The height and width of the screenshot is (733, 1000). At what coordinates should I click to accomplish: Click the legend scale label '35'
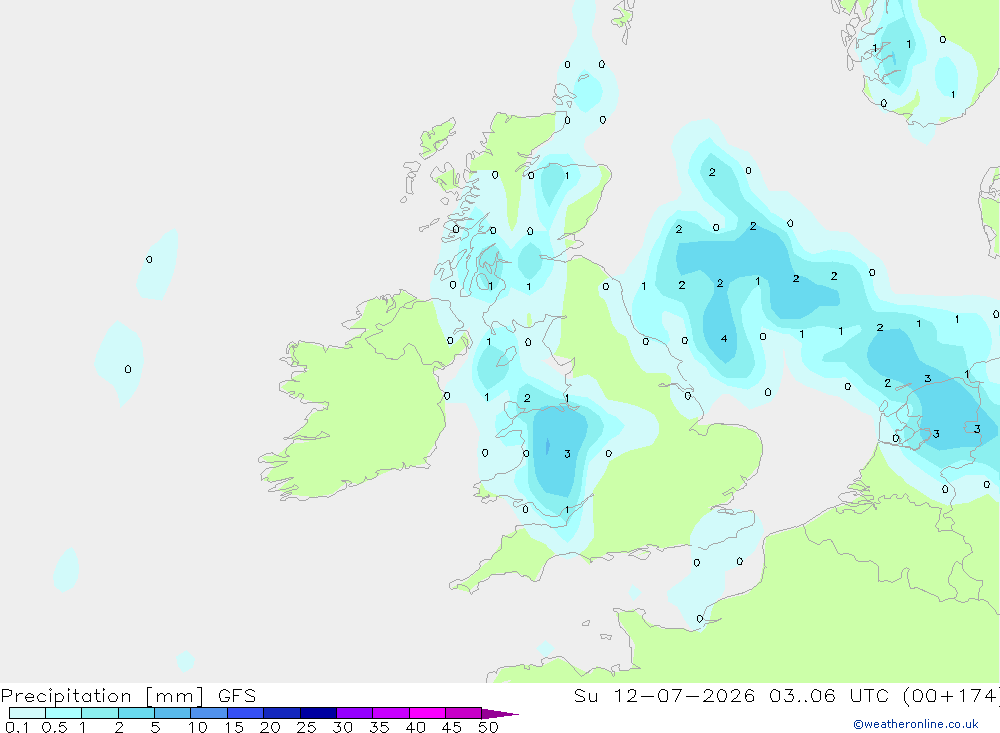379,727
